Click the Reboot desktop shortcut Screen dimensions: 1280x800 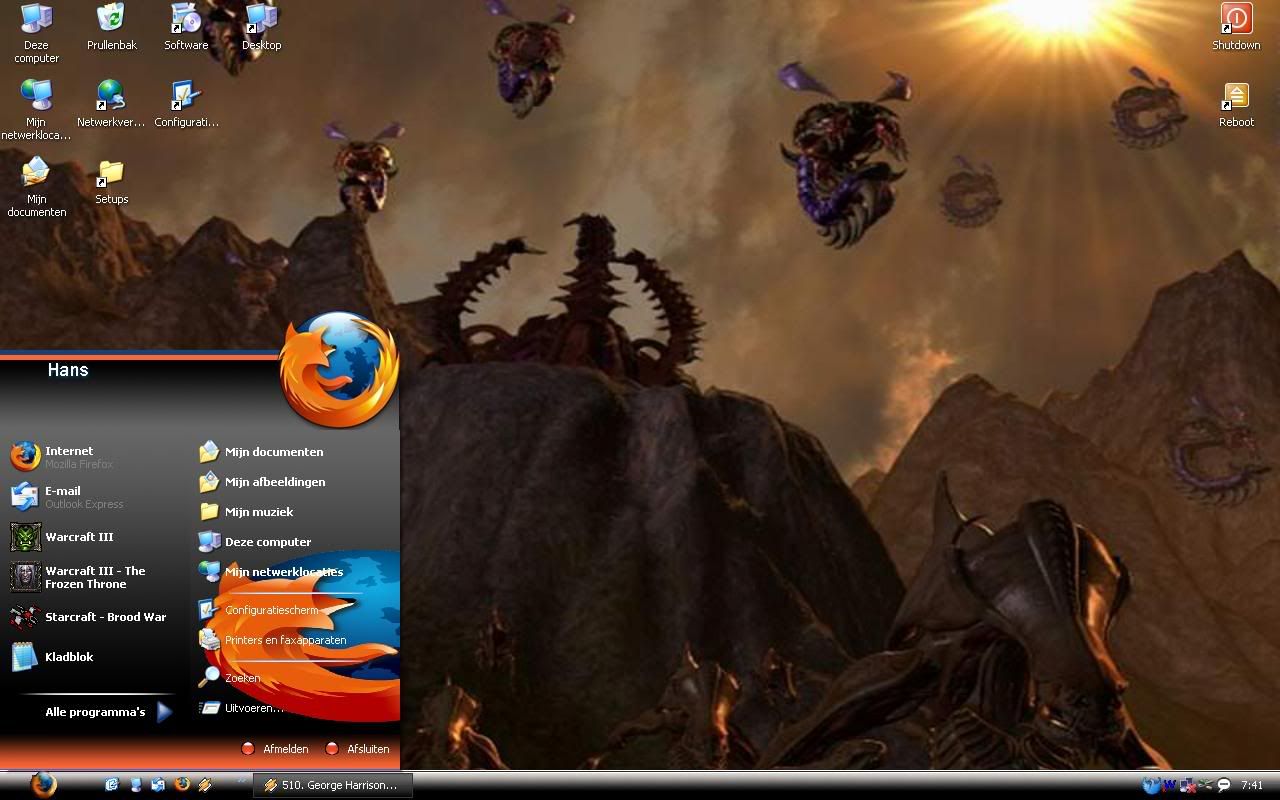click(x=1236, y=103)
